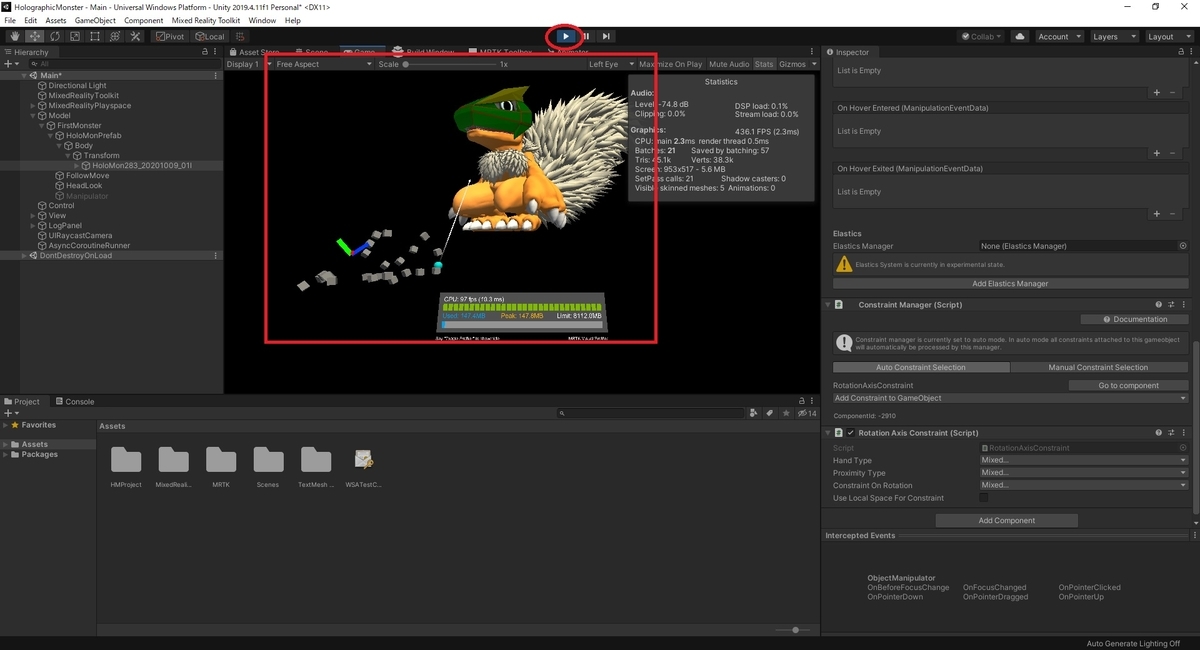Expand the Favorites folder tree
Image resolution: width=1200 pixels, height=650 pixels.
(x=5, y=425)
